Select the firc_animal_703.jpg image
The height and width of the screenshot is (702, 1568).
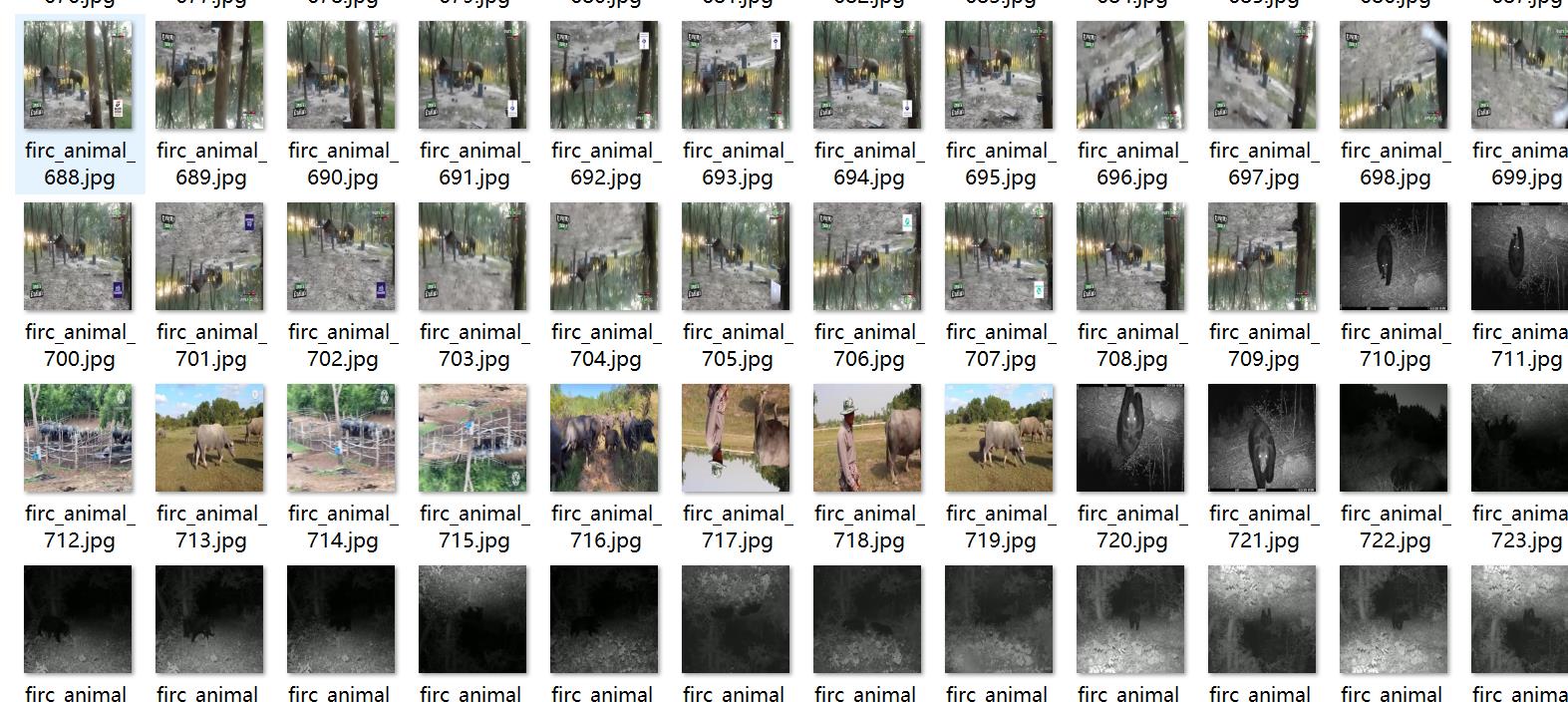click(472, 256)
